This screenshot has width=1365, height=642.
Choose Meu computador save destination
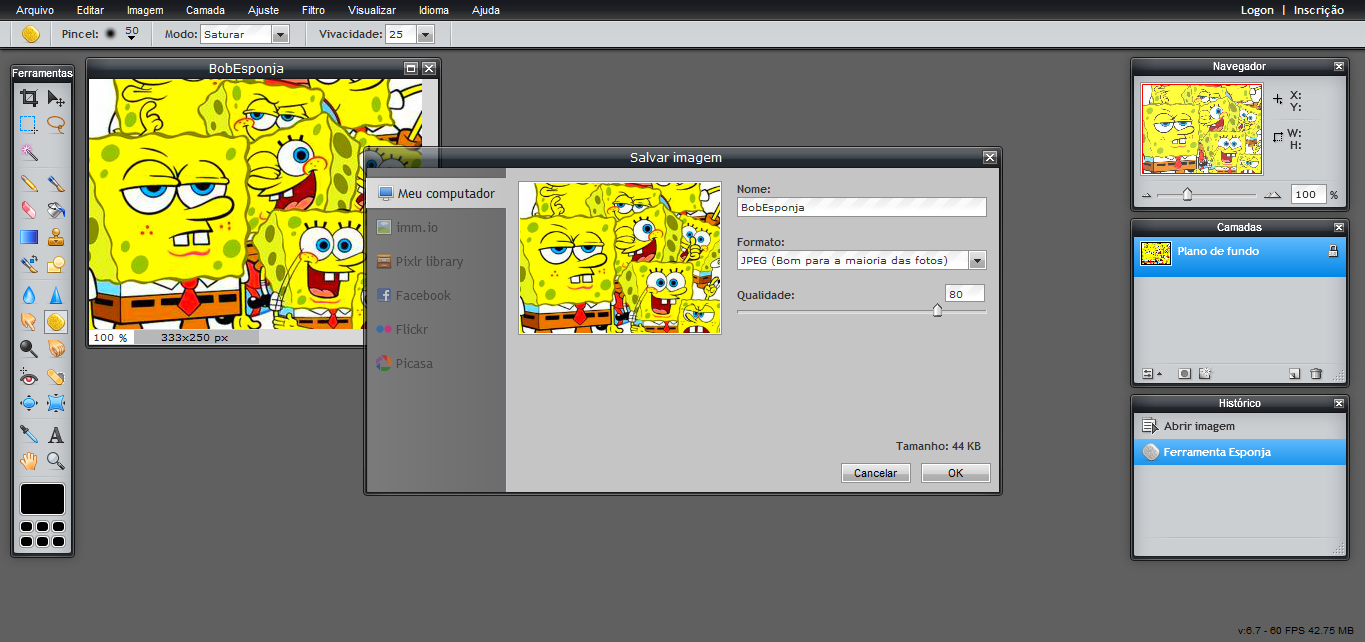point(436,194)
